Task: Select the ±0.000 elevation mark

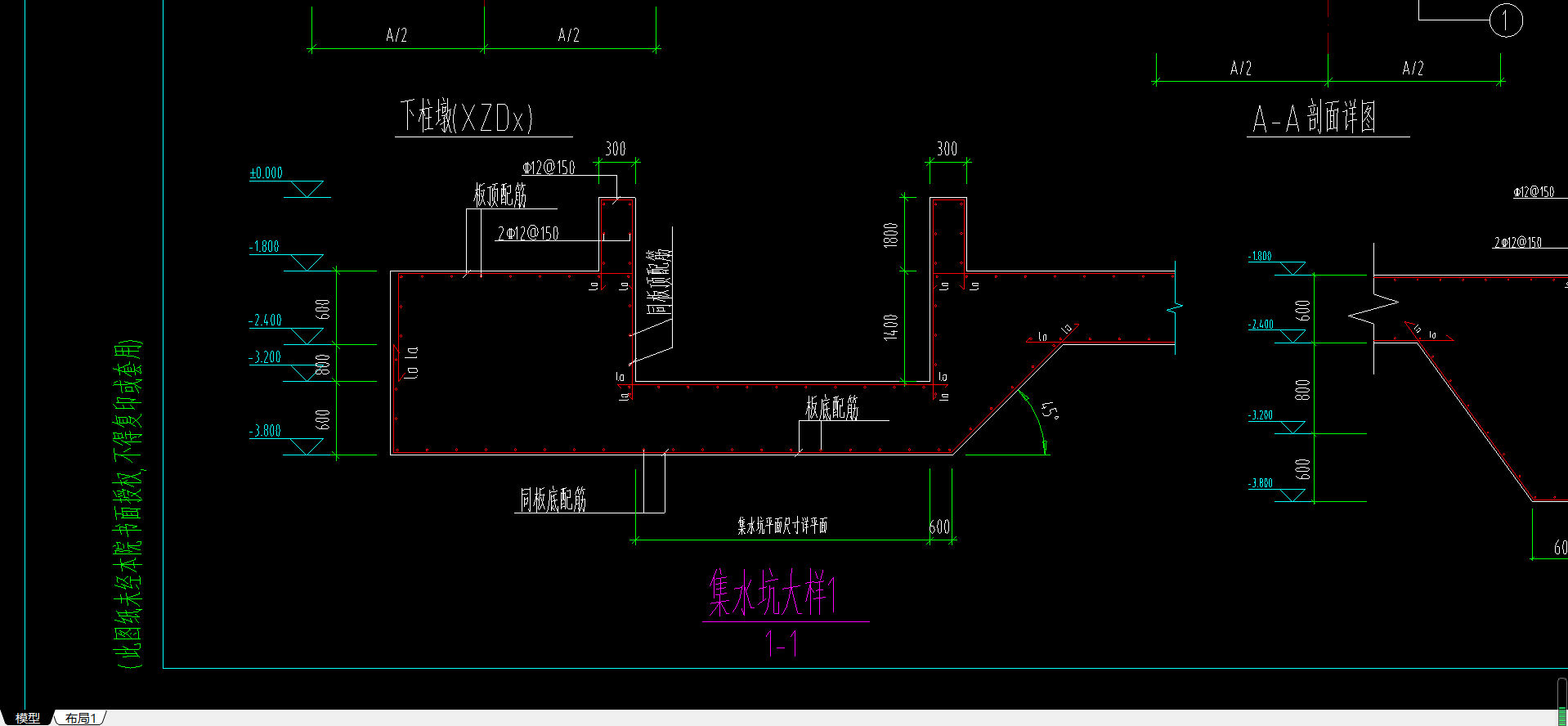Action: (x=266, y=173)
